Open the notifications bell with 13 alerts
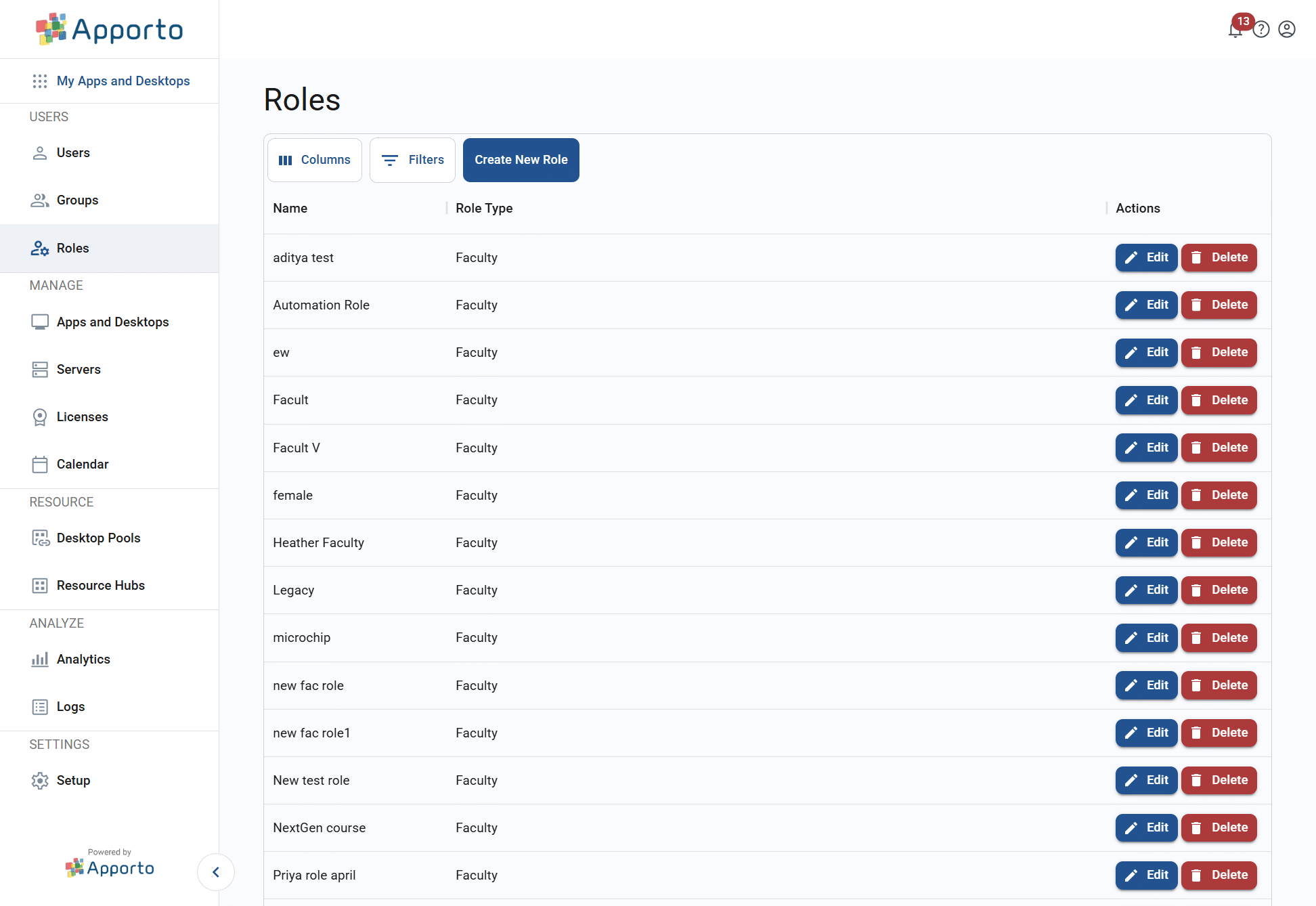Image resolution: width=1316 pixels, height=906 pixels. (x=1235, y=28)
